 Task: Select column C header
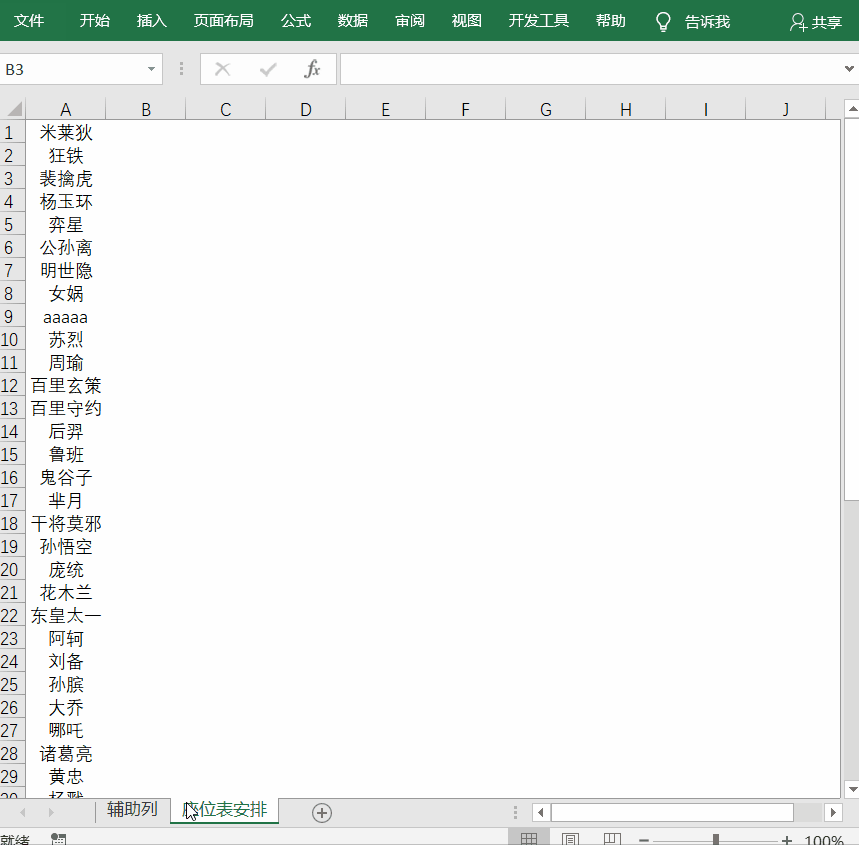click(x=226, y=110)
